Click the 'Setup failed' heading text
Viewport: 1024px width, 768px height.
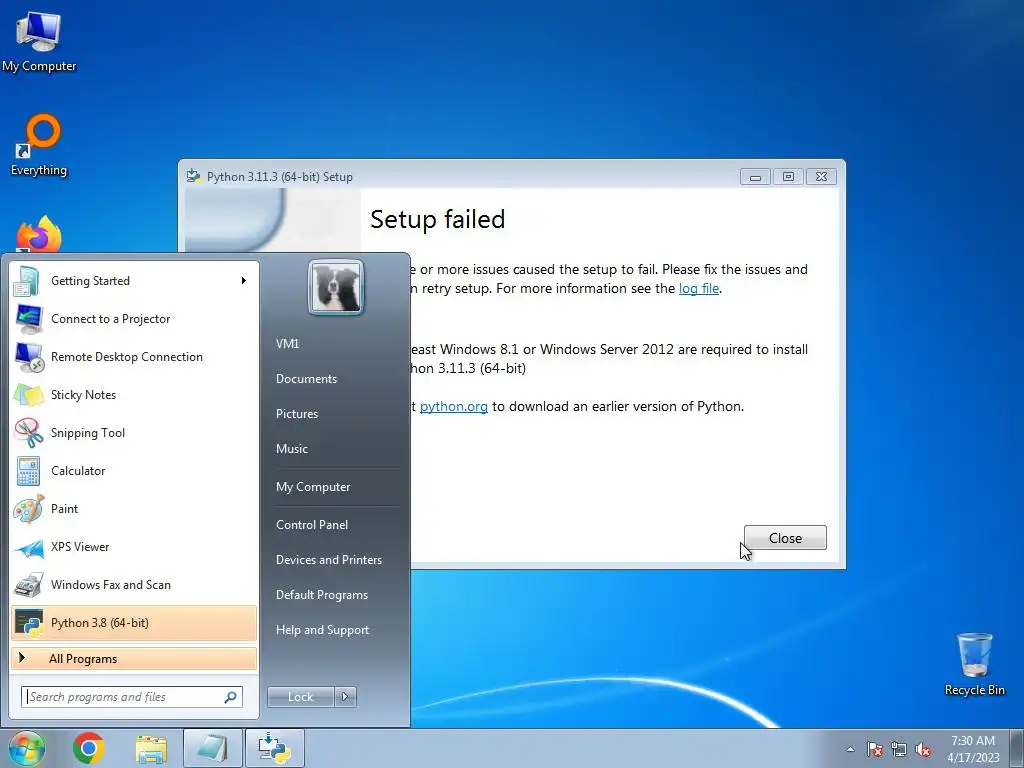pos(438,219)
